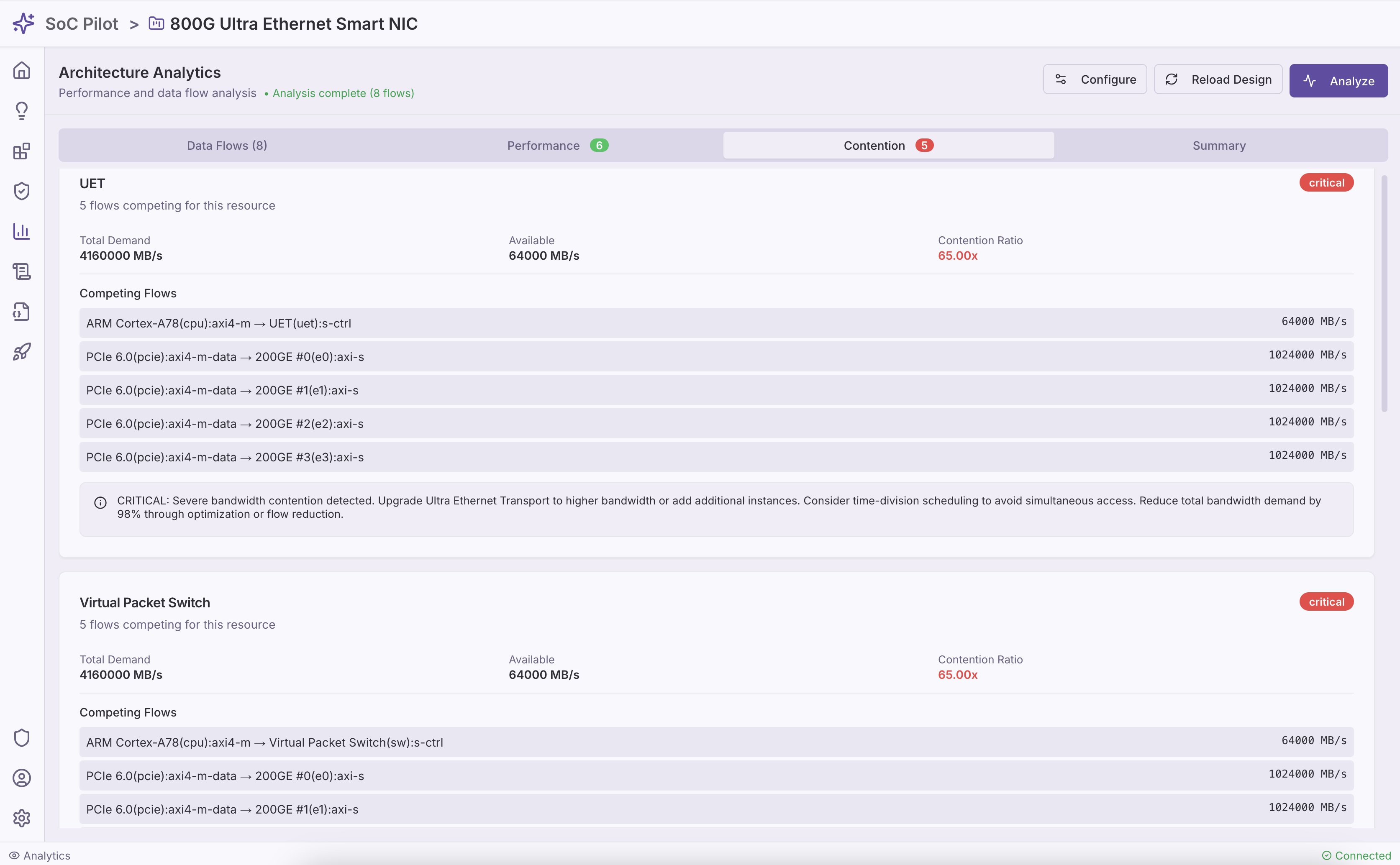The height and width of the screenshot is (865, 1400).
Task: Open Configure options dropdown
Action: (1095, 79)
